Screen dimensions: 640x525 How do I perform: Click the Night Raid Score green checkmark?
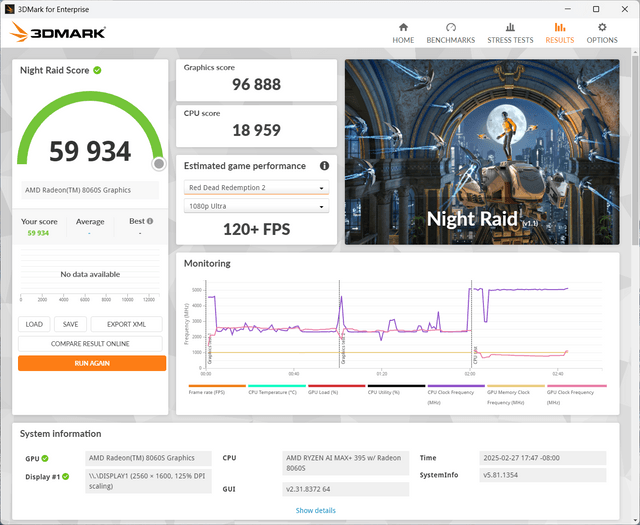click(x=97, y=70)
